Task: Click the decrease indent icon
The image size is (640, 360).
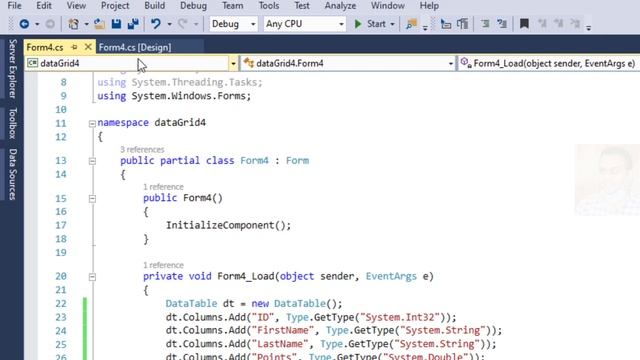Action: tap(445, 24)
